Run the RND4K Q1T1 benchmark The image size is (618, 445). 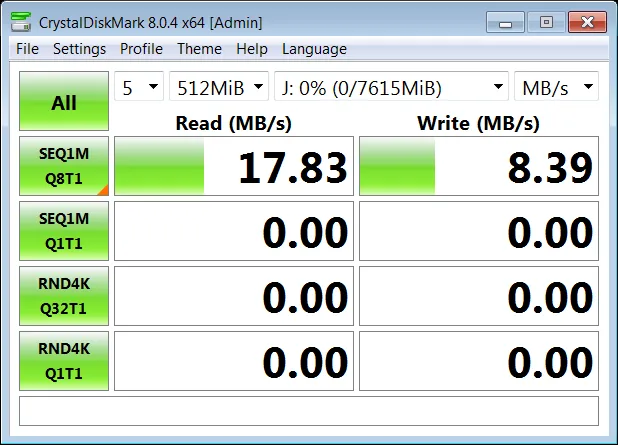pyautogui.click(x=64, y=361)
